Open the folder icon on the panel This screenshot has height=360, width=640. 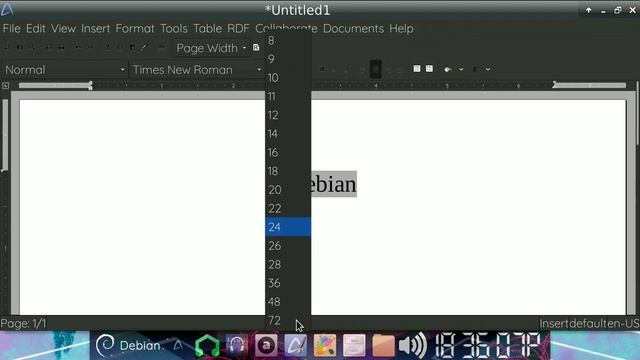tap(383, 345)
